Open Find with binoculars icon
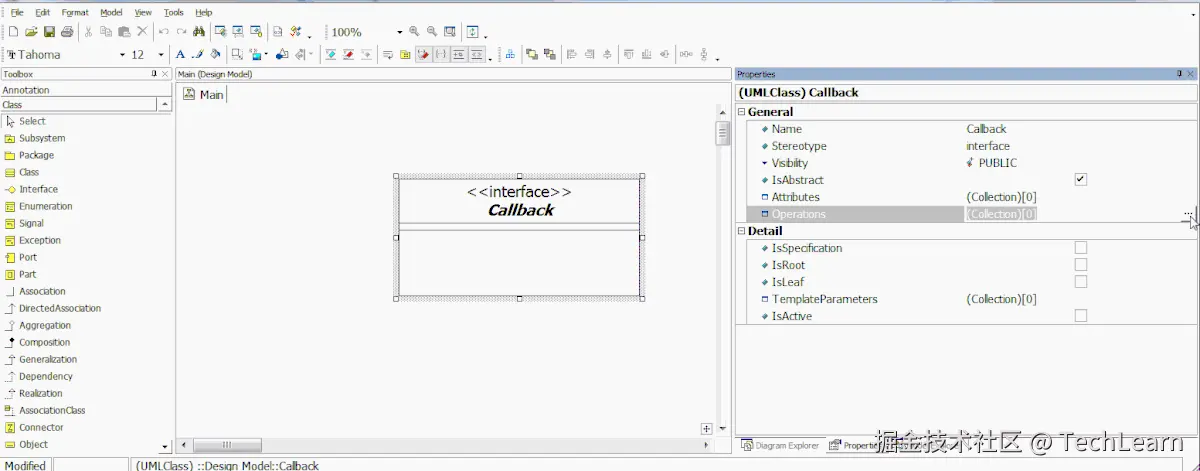 (199, 32)
